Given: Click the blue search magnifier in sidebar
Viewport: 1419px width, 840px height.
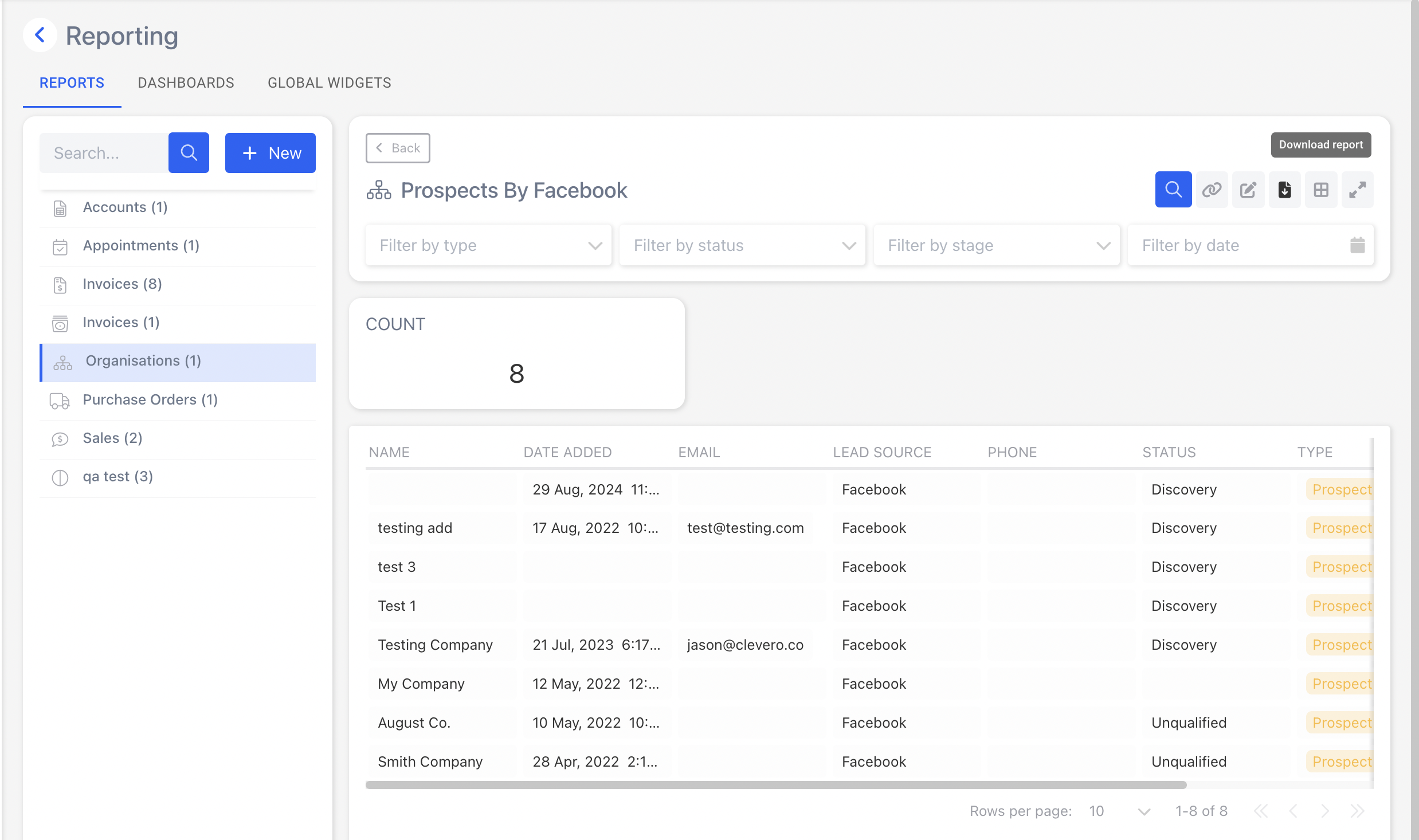Looking at the screenshot, I should click(189, 153).
